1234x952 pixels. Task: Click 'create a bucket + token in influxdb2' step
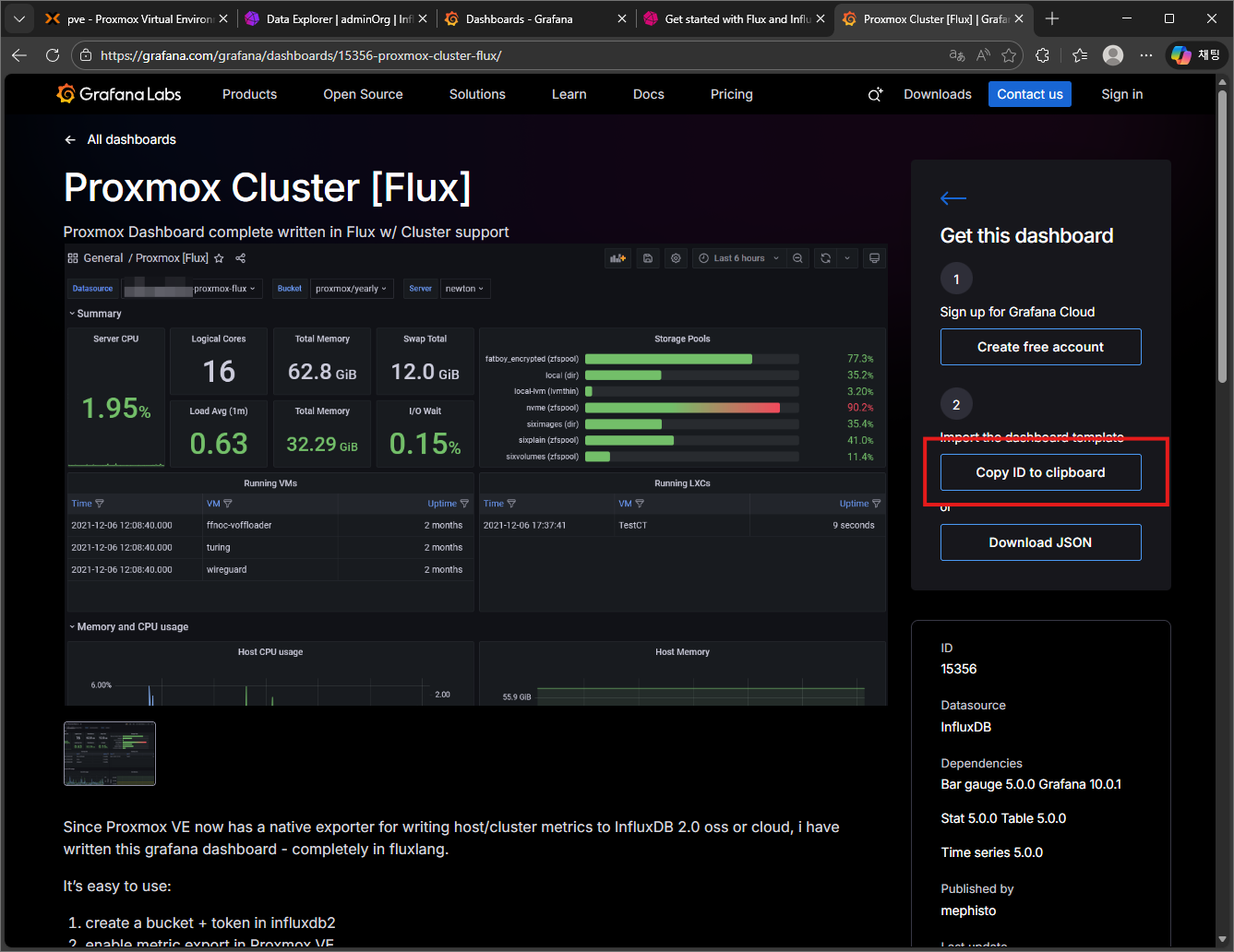(210, 922)
